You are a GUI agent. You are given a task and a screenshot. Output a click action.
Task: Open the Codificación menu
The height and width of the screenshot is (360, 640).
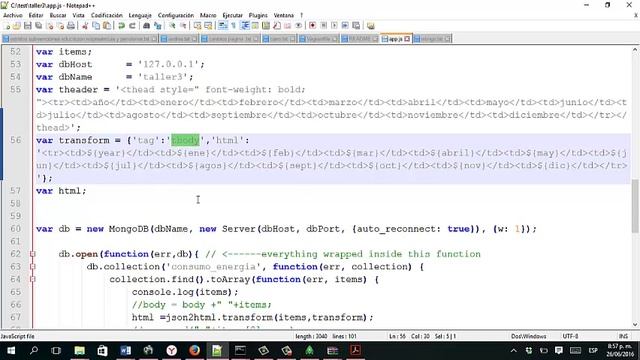pyautogui.click(x=107, y=15)
